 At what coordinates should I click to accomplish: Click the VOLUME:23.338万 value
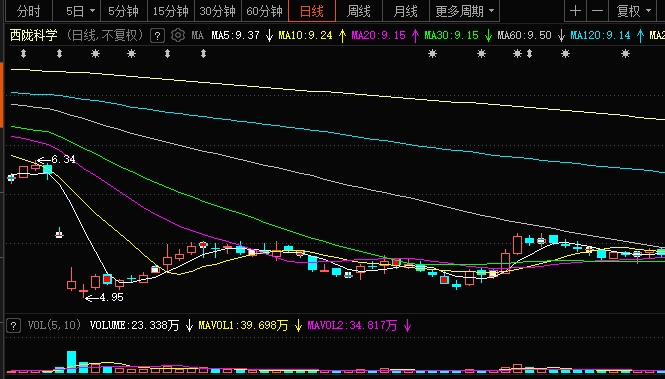134,326
